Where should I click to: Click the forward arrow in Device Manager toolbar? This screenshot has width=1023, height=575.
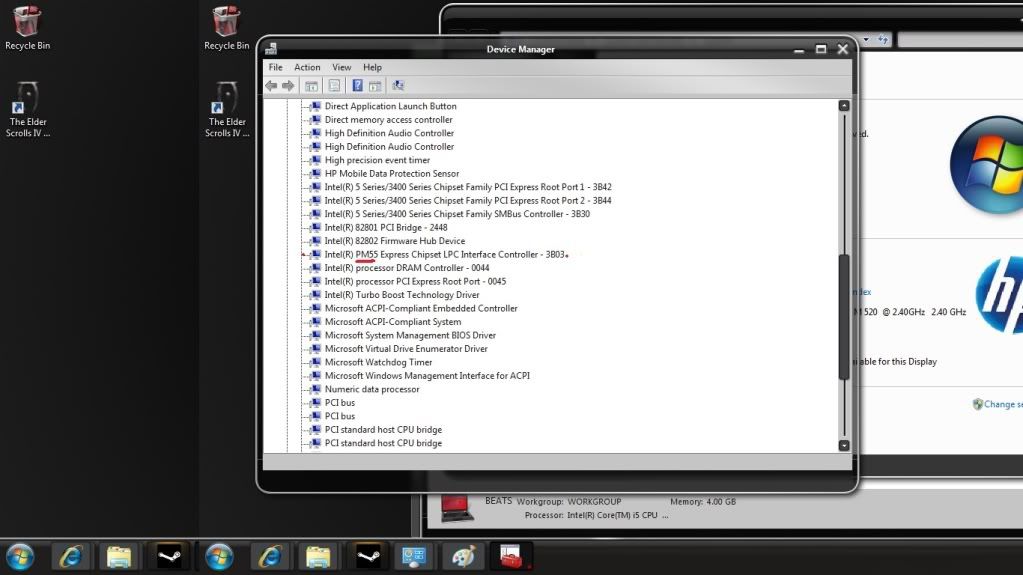[288, 85]
